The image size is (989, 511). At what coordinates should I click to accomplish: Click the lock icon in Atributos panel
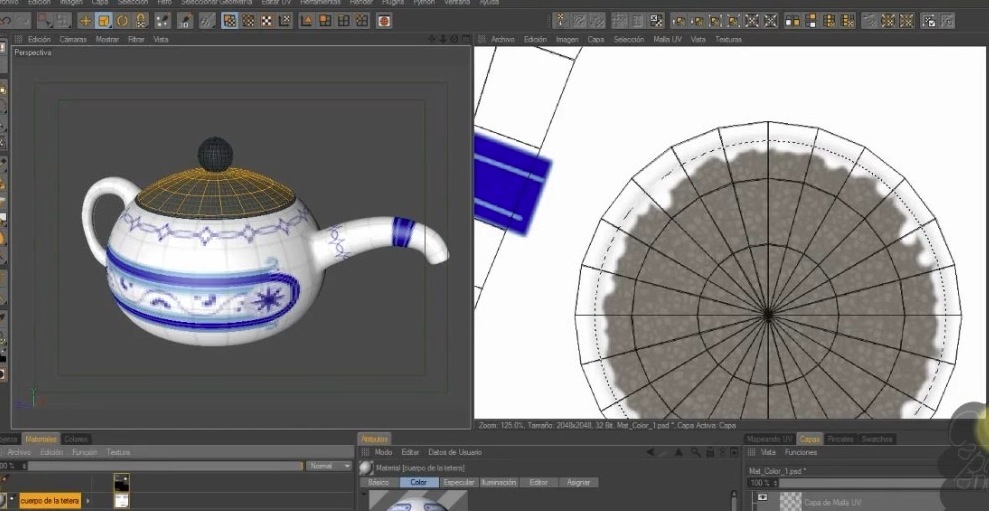pos(710,452)
